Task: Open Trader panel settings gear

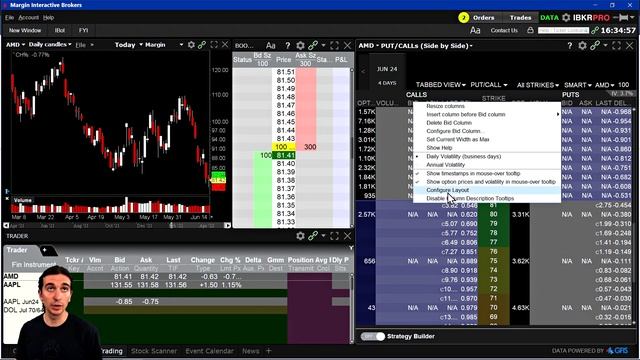Action: pos(300,236)
